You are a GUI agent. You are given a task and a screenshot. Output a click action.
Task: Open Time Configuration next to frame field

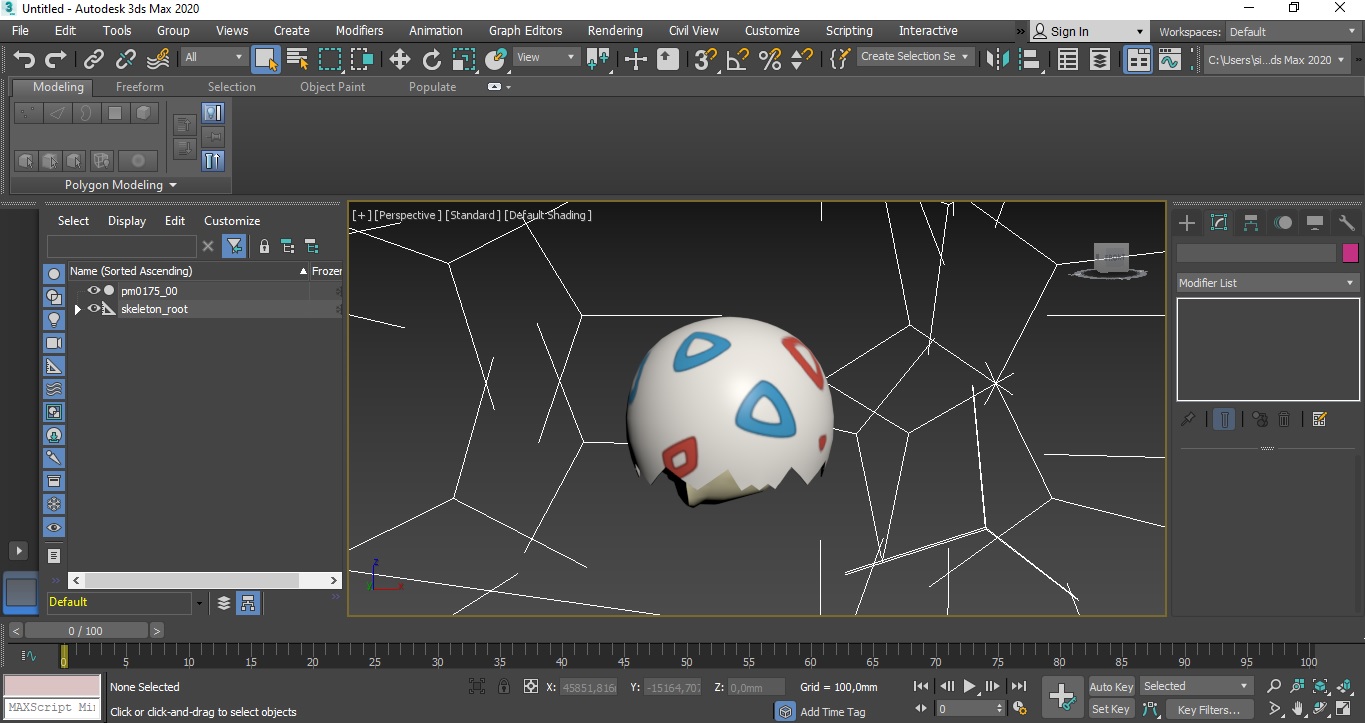pyautogui.click(x=1019, y=709)
